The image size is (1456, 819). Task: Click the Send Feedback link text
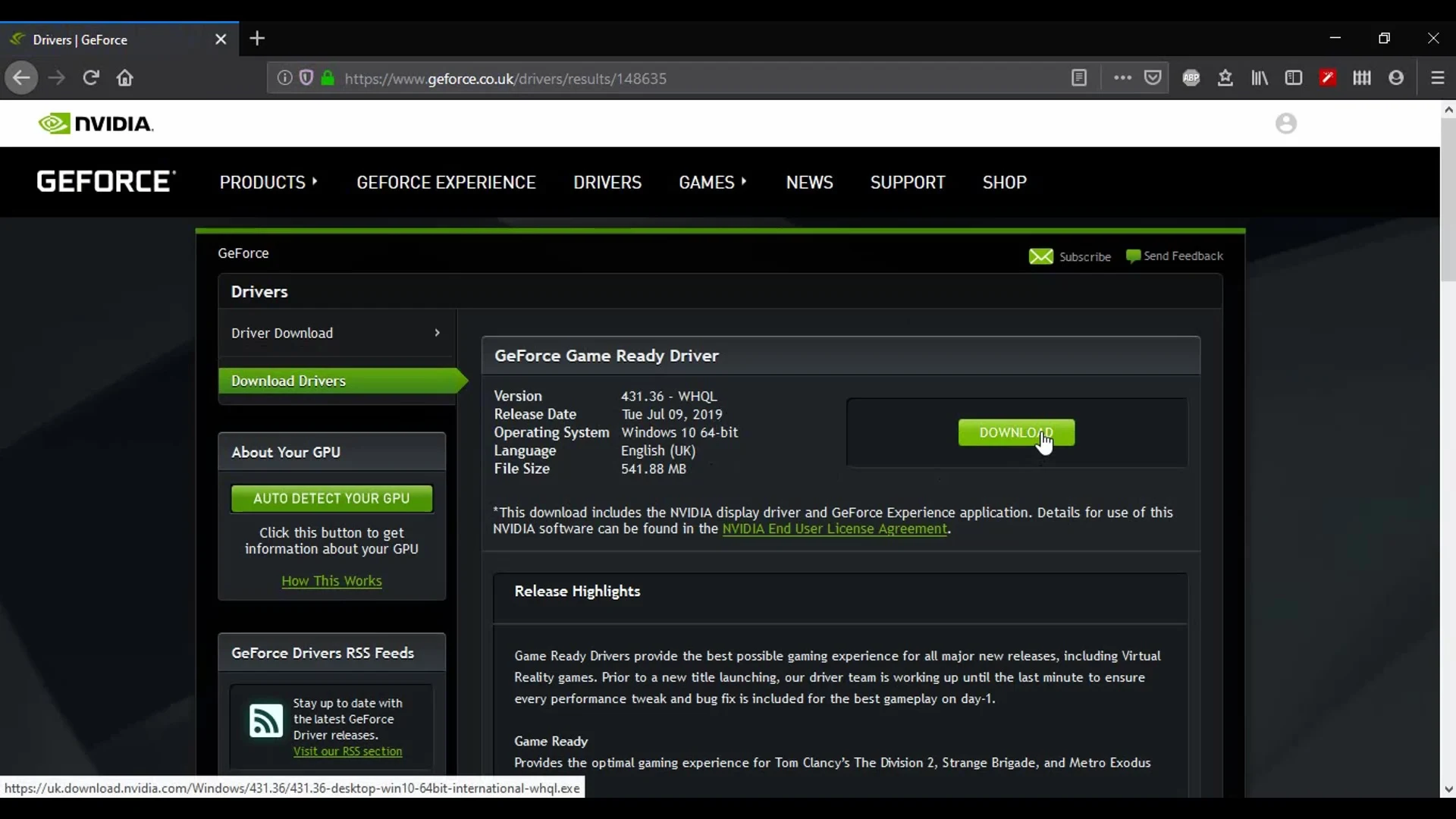pyautogui.click(x=1183, y=256)
